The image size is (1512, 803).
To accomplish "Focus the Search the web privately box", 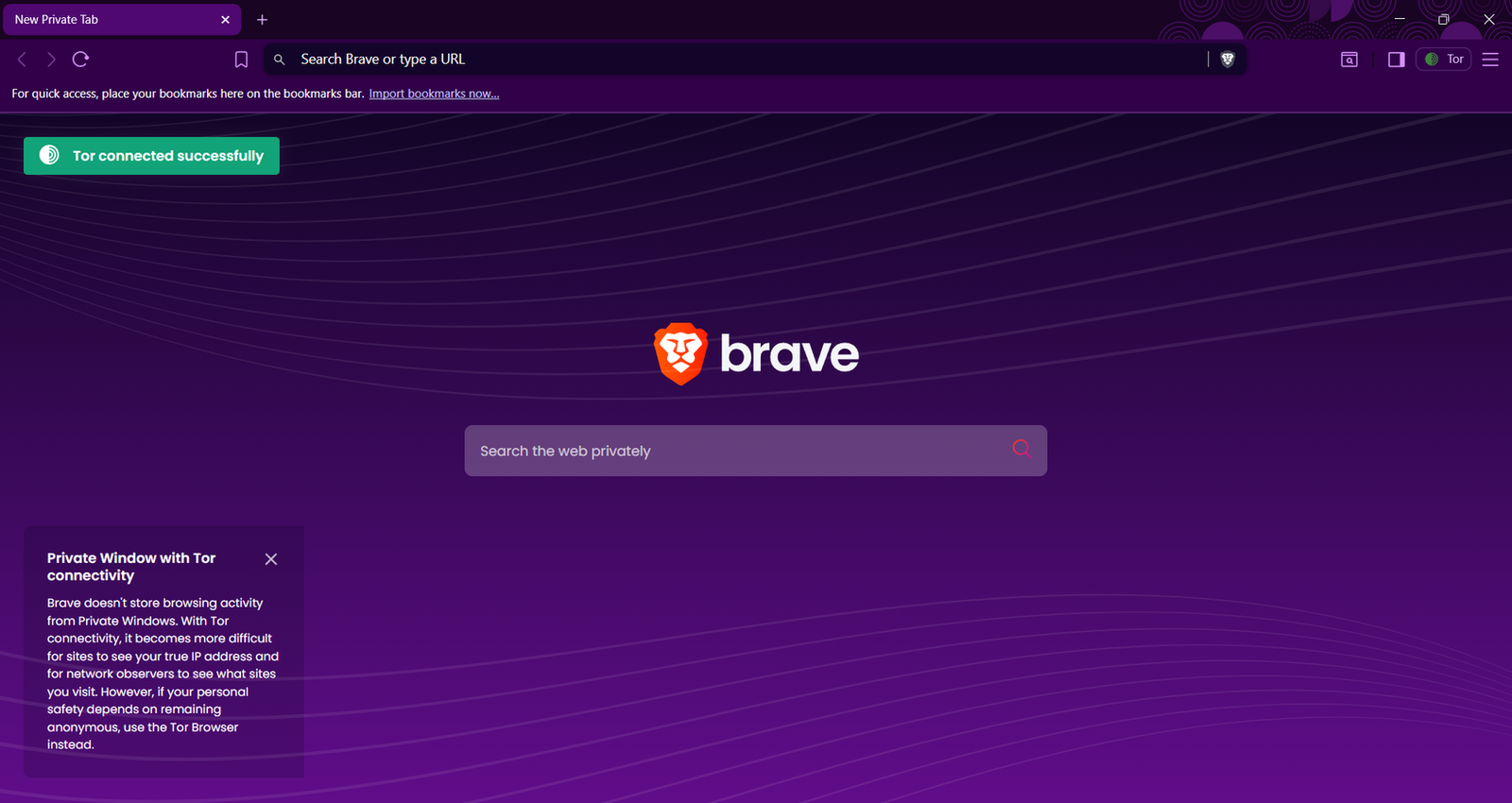I will pyautogui.click(x=737, y=451).
